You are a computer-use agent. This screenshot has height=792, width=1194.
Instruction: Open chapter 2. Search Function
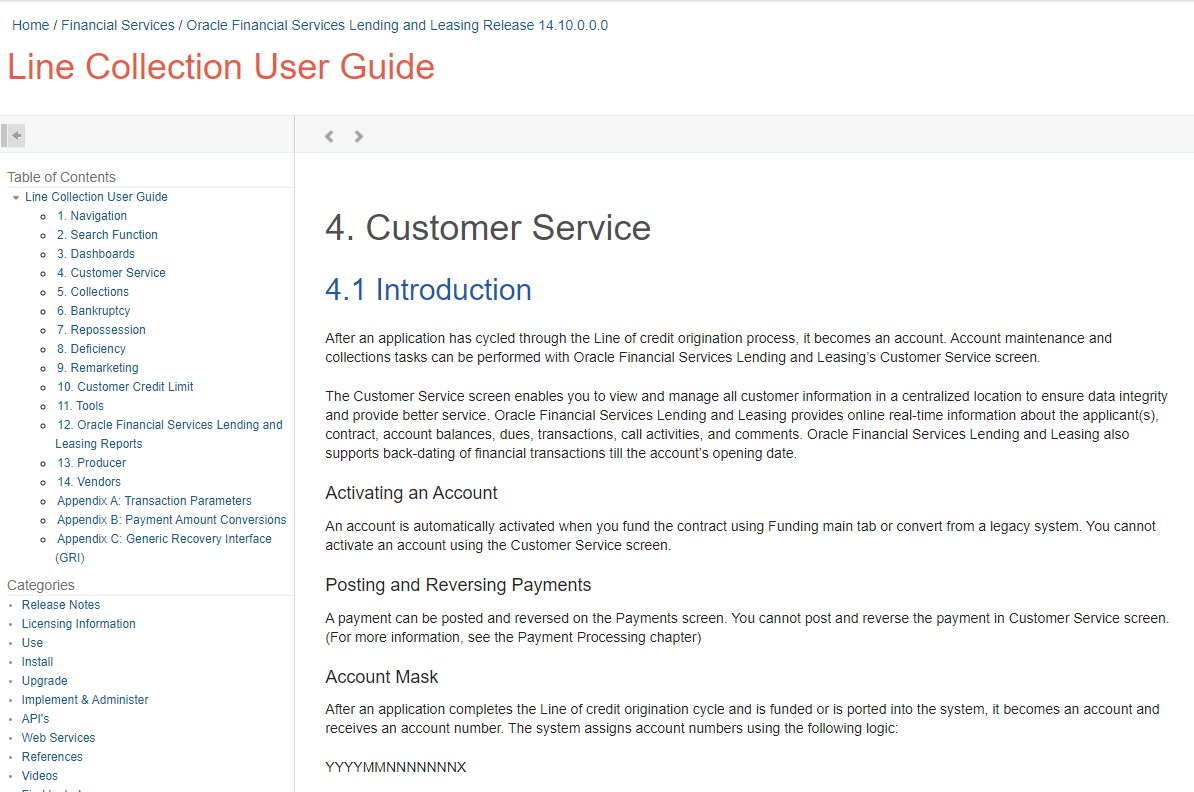coord(107,235)
